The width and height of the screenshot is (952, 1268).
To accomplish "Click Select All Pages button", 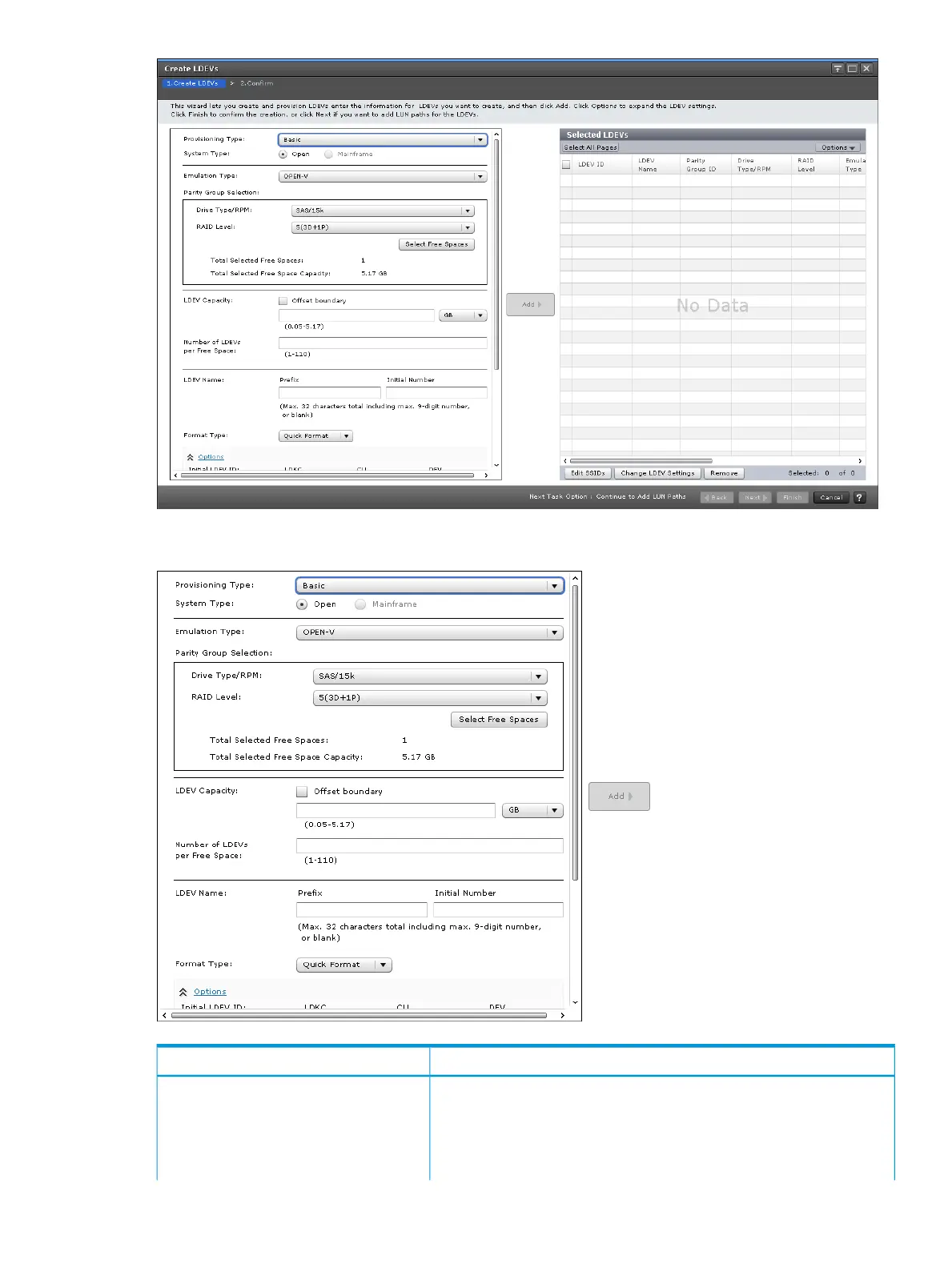I will pos(591,147).
